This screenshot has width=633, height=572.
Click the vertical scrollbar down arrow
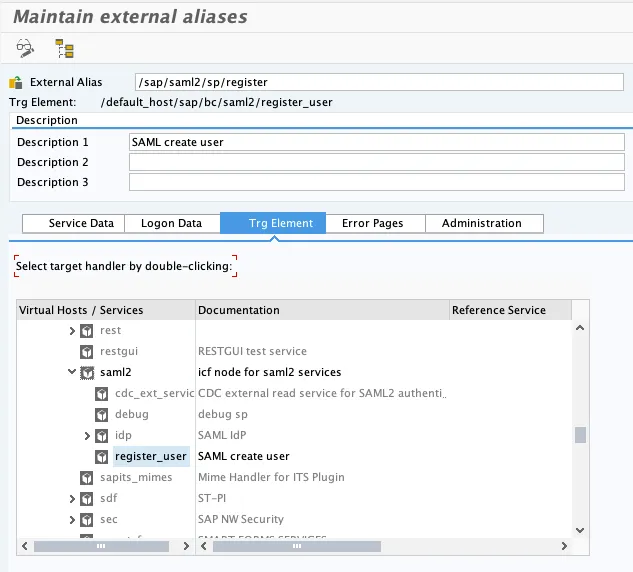580,530
